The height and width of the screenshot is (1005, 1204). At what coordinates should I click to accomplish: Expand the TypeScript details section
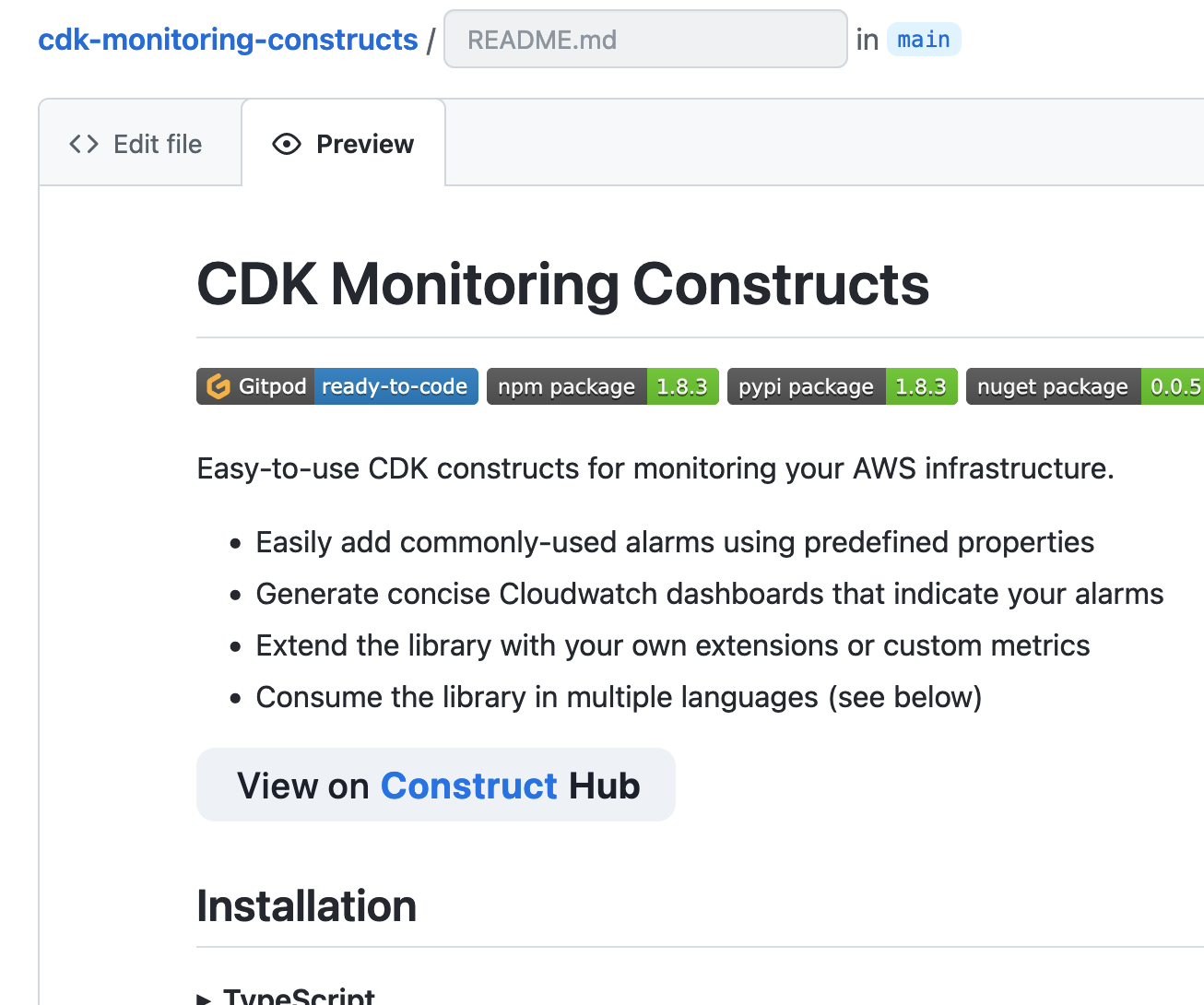tap(287, 998)
